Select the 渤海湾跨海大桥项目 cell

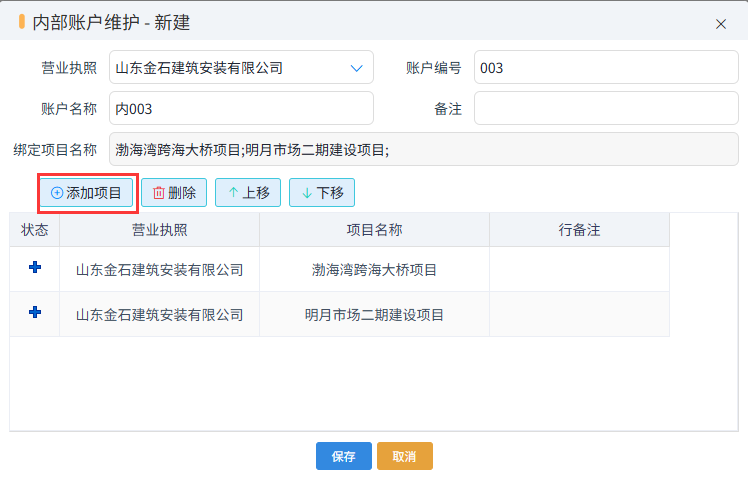(x=374, y=270)
